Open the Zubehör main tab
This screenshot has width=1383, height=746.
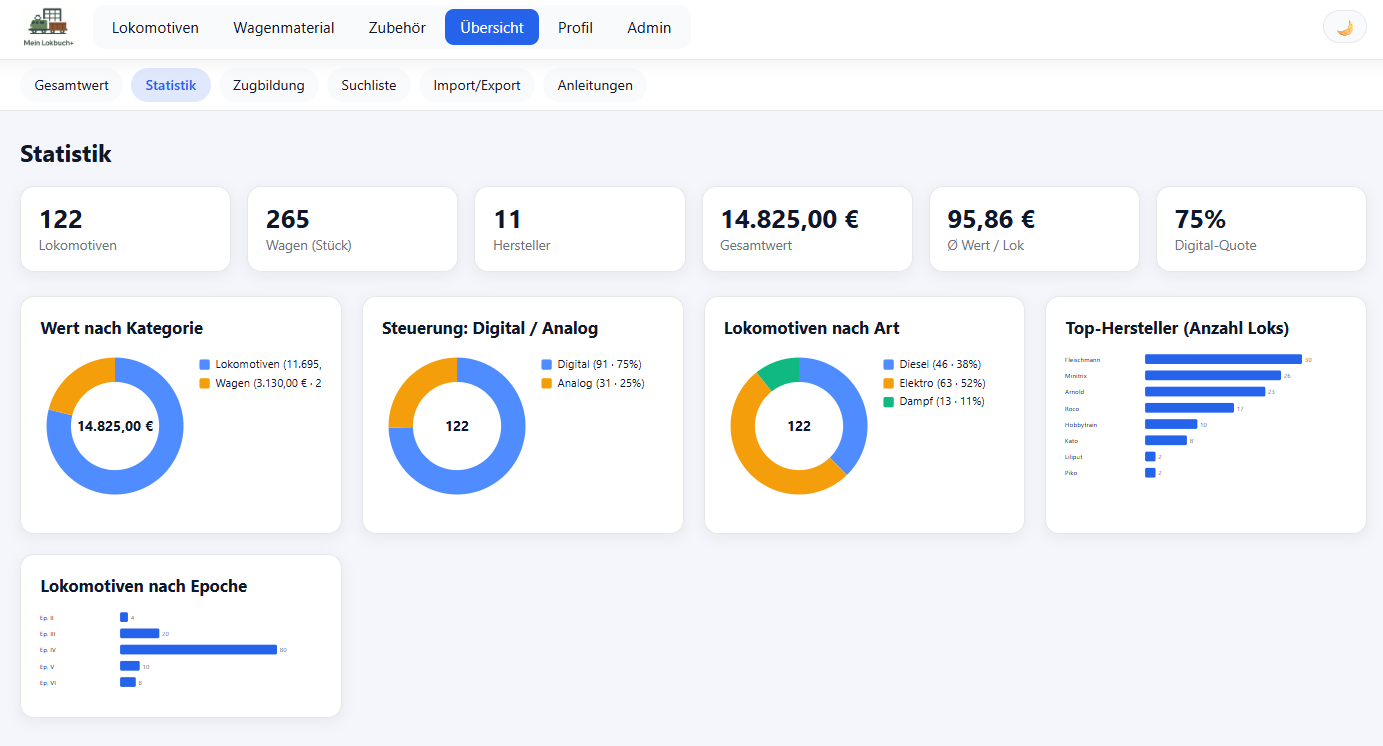click(x=397, y=28)
